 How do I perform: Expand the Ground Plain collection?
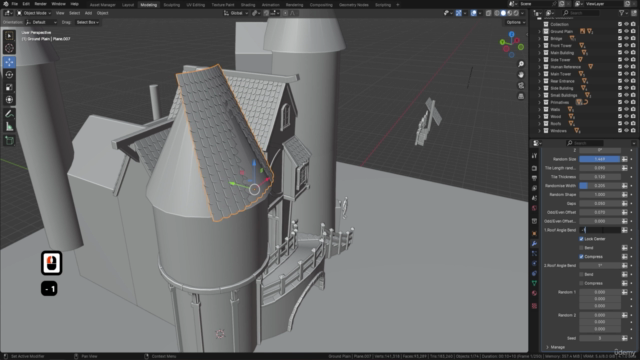click(540, 31)
